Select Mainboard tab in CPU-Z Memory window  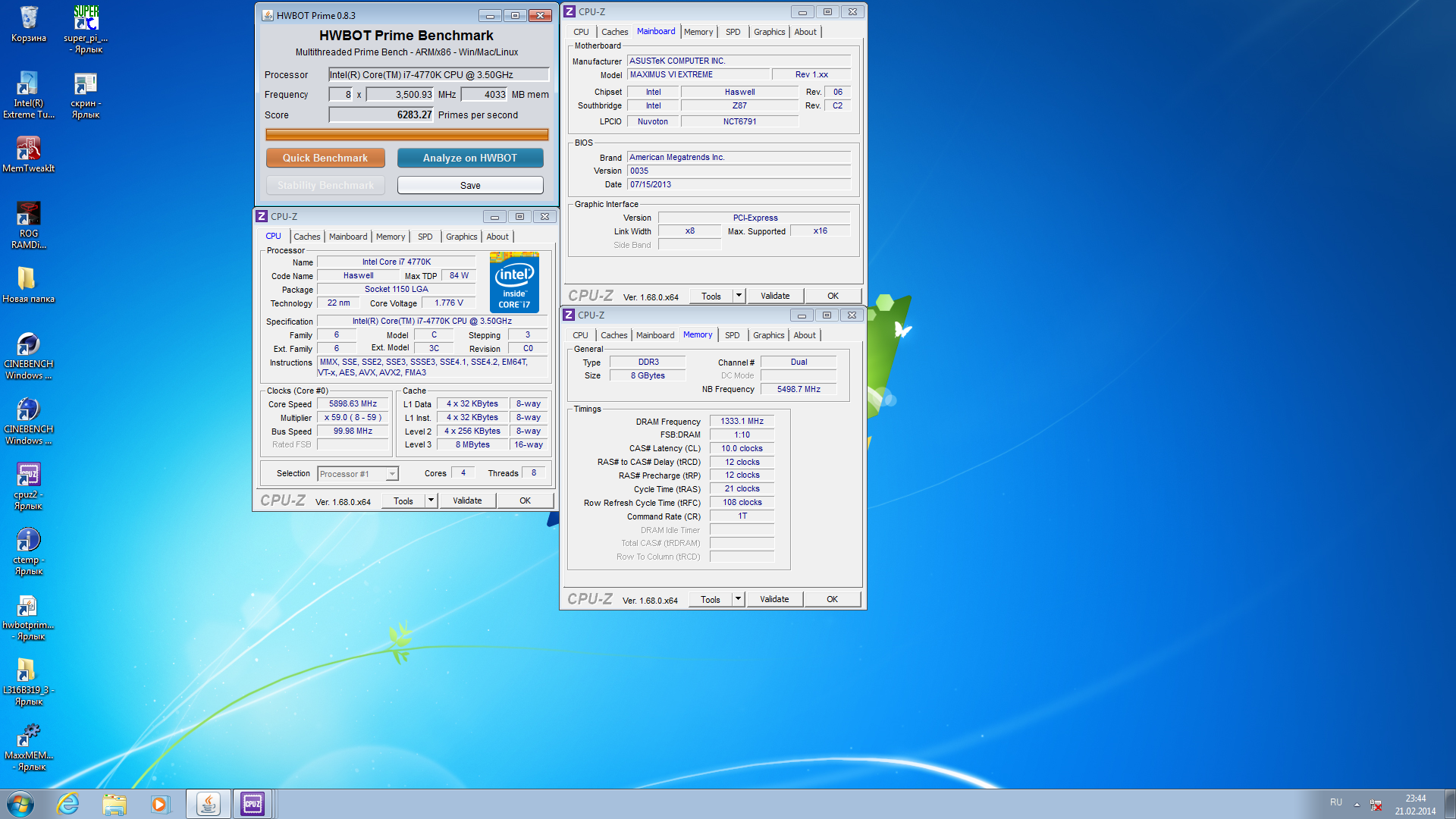coord(655,335)
